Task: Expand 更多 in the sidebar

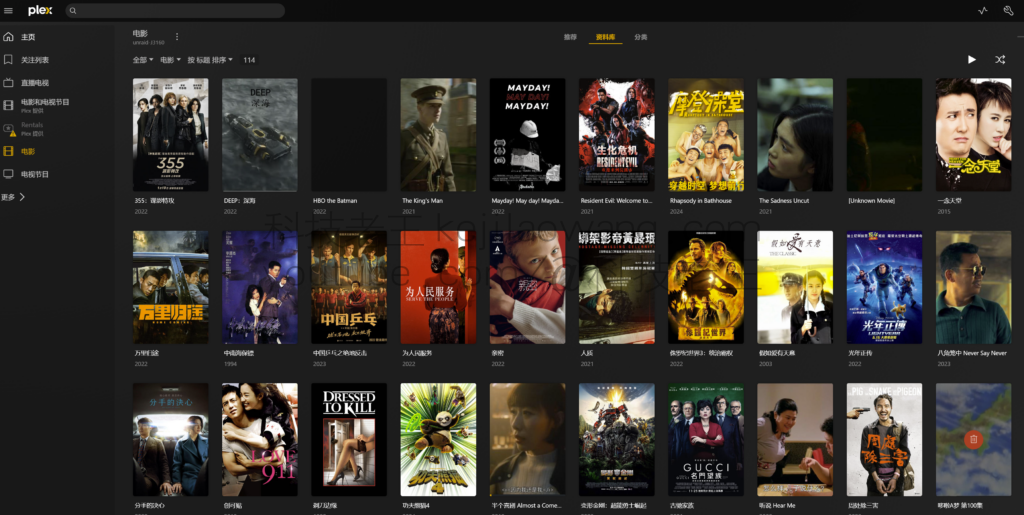Action: 13,196
